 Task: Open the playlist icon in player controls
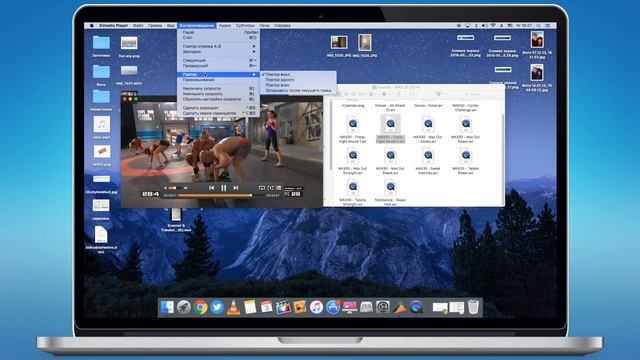(x=278, y=188)
